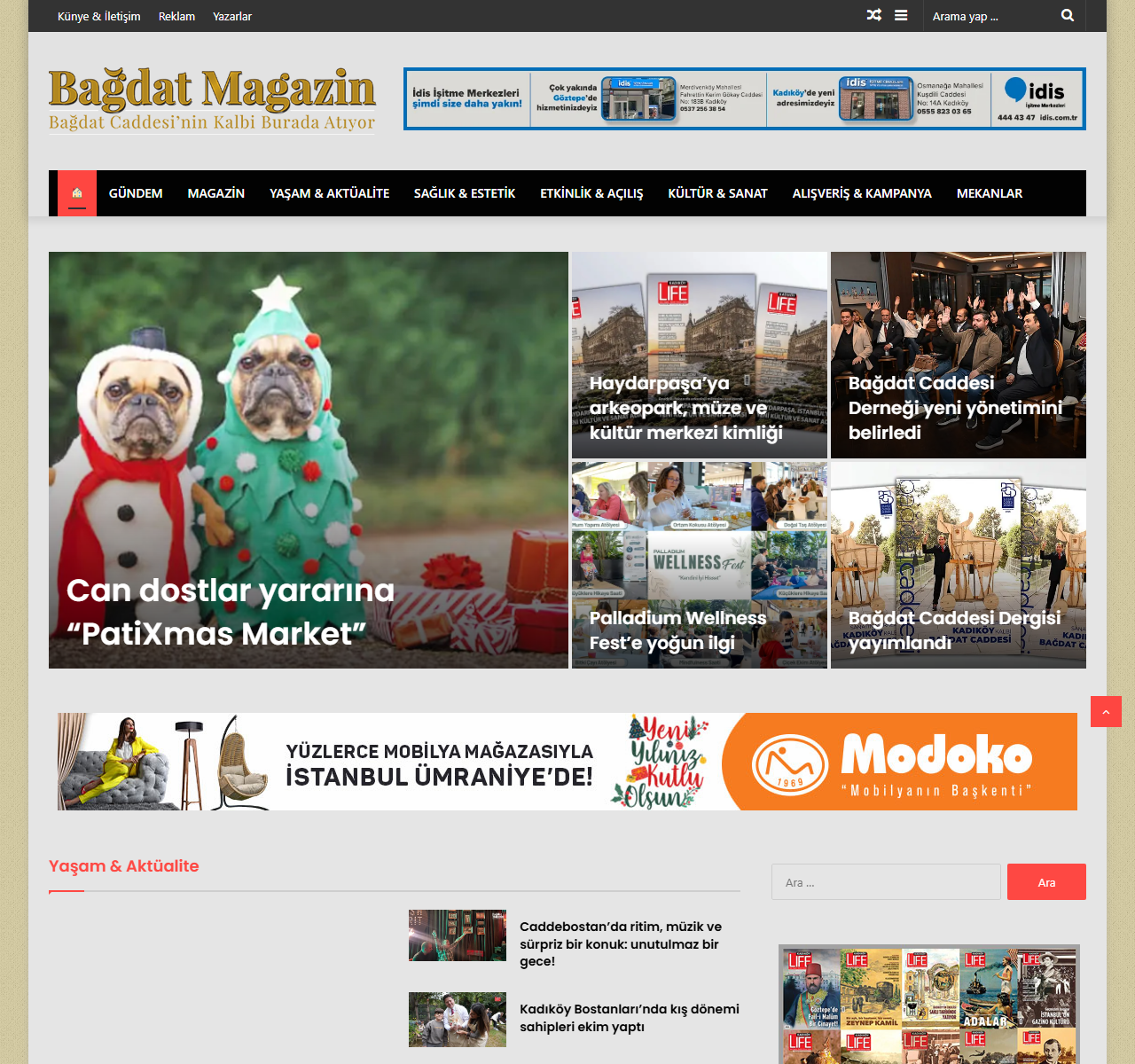Image resolution: width=1135 pixels, height=1064 pixels.
Task: Open the MEKANLAR menu item
Action: (x=989, y=193)
